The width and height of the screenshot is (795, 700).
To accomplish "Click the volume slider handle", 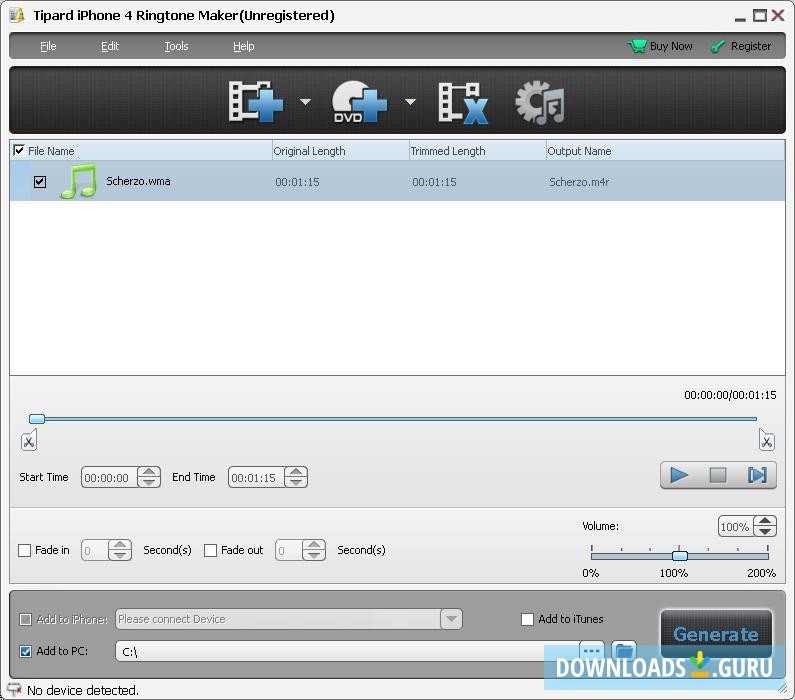I will coord(680,556).
